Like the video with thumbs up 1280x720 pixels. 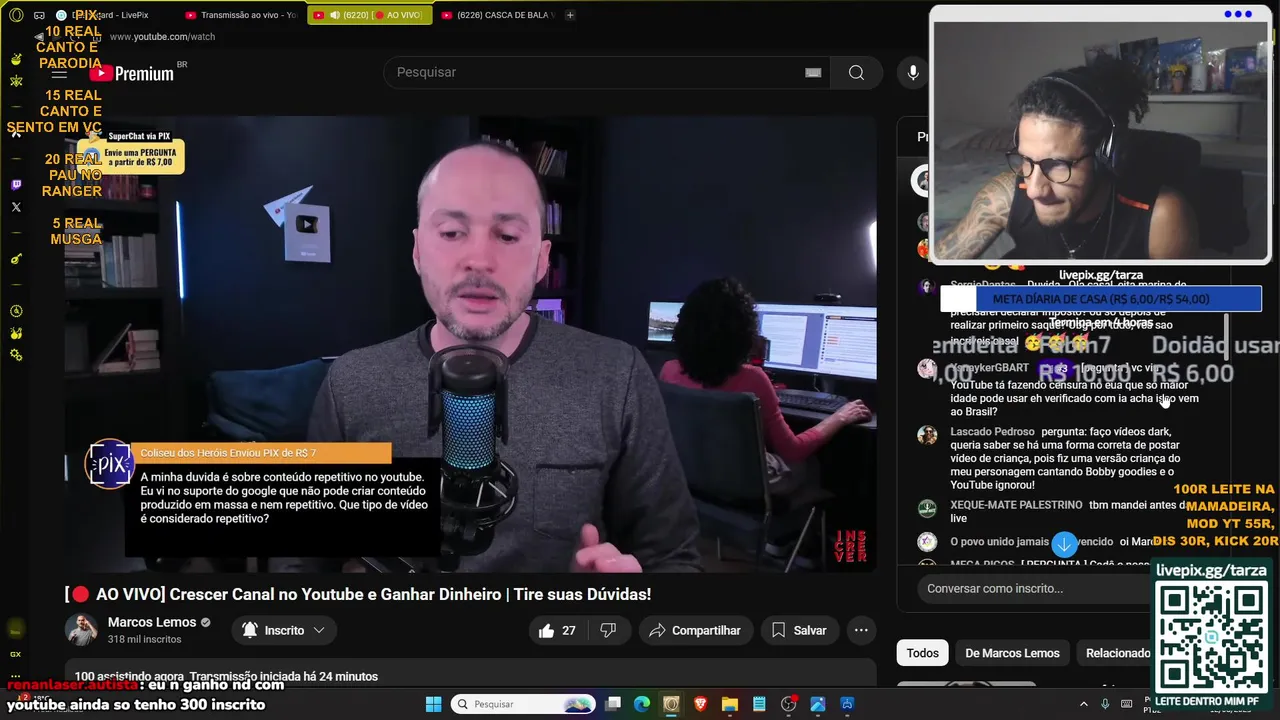coord(557,630)
